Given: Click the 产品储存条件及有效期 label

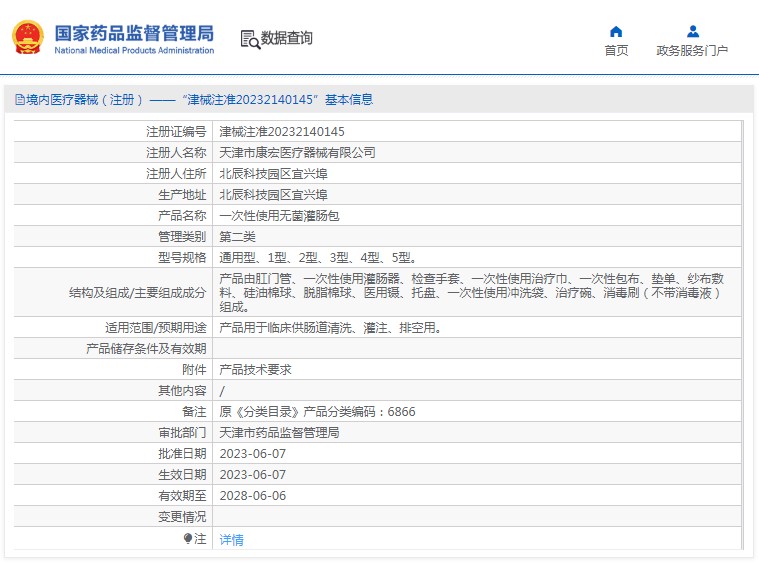Looking at the screenshot, I should coord(146,349).
